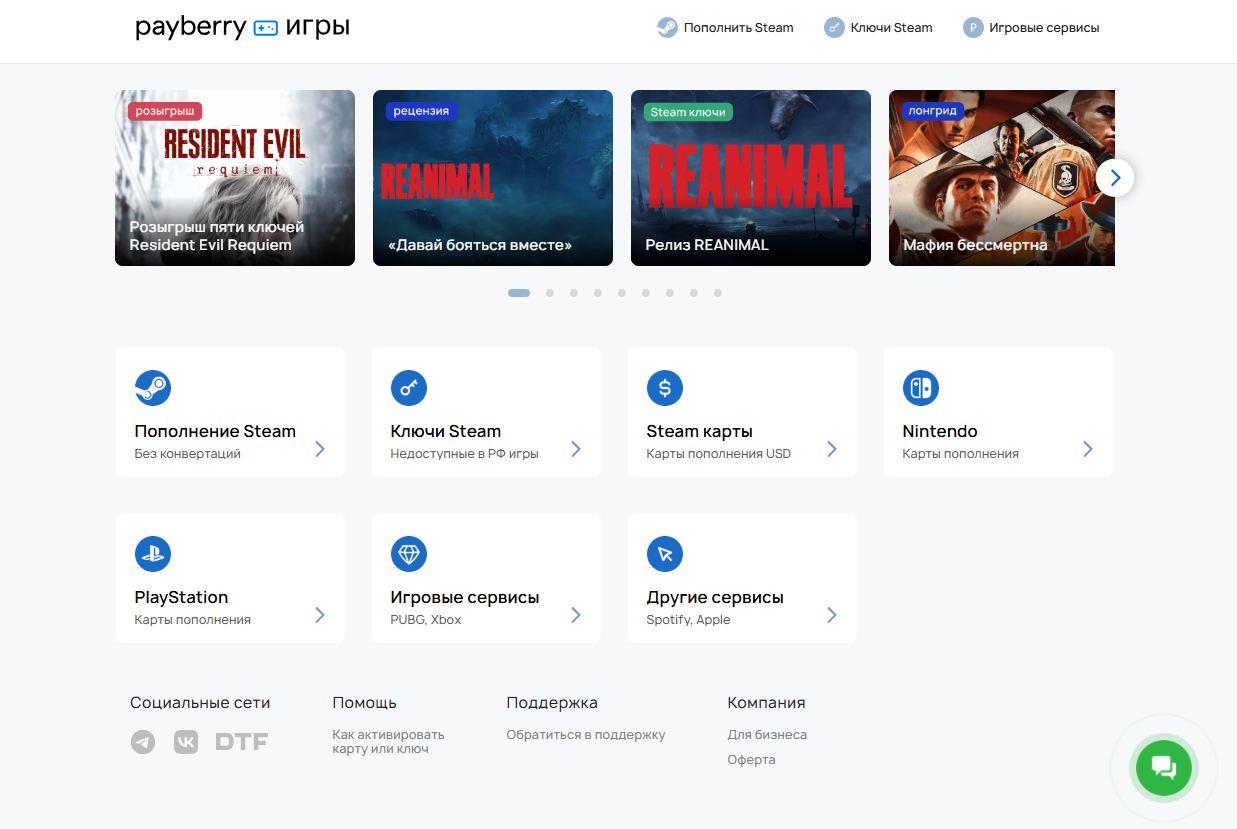Select the last carousel dot
Screen dimensions: 1237x829
pos(718,293)
